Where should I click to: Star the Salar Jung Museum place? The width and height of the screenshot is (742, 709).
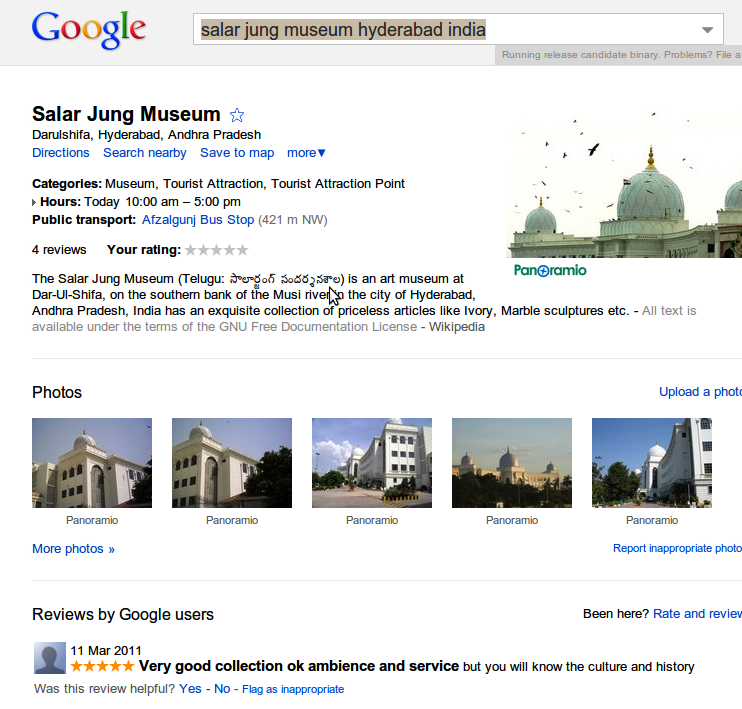tap(237, 115)
